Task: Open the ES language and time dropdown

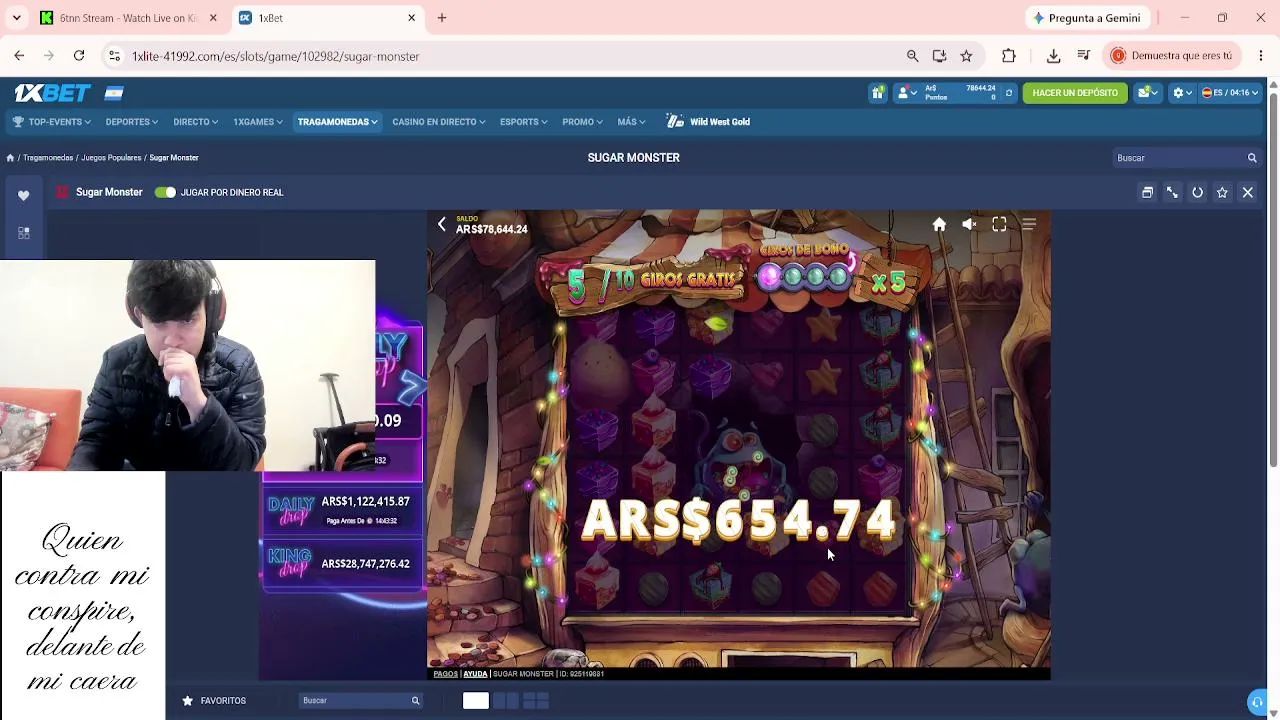Action: click(1229, 93)
